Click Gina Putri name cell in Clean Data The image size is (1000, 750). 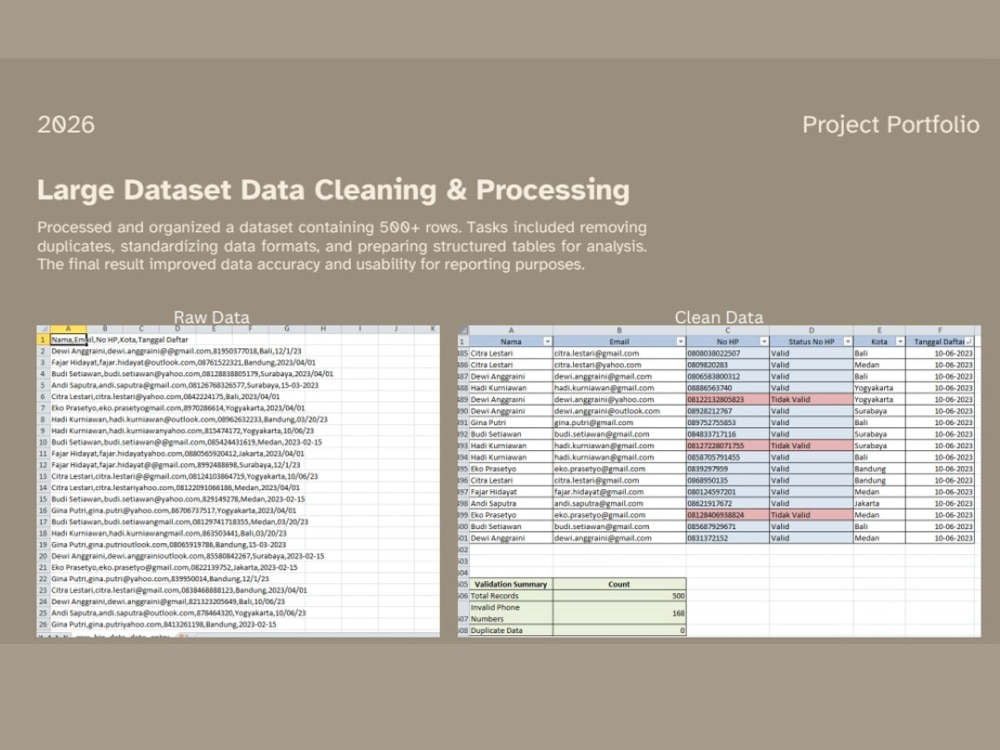point(511,423)
